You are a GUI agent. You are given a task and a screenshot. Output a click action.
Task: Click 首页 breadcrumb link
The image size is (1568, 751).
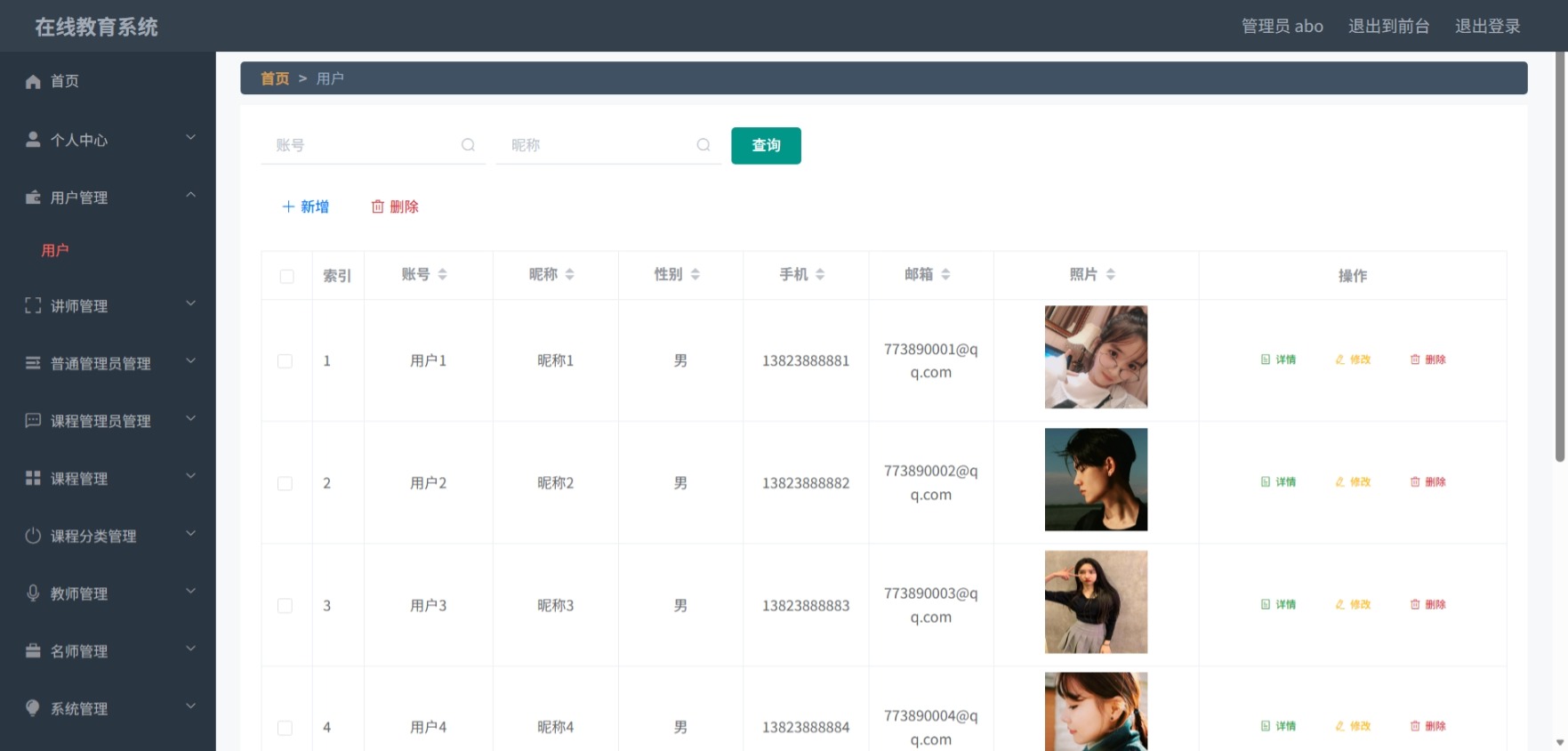(275, 78)
